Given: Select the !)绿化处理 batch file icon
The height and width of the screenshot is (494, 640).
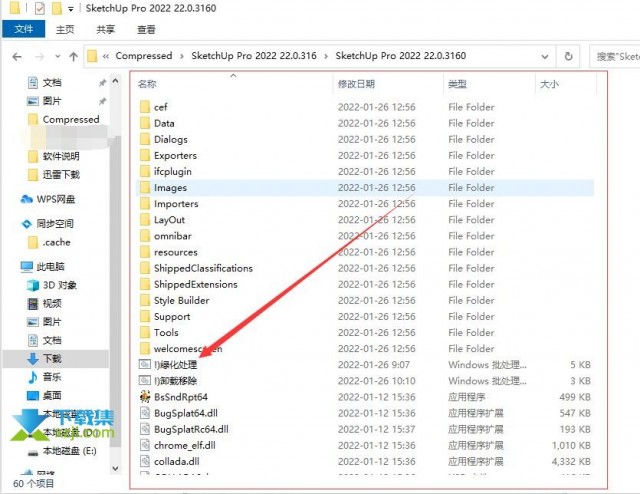Looking at the screenshot, I should click(x=145, y=364).
